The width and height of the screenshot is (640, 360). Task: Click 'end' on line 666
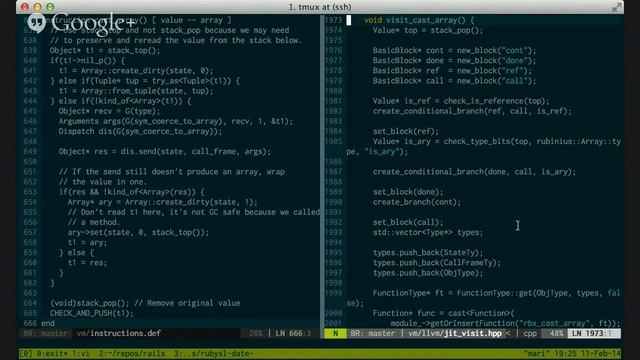48,323
